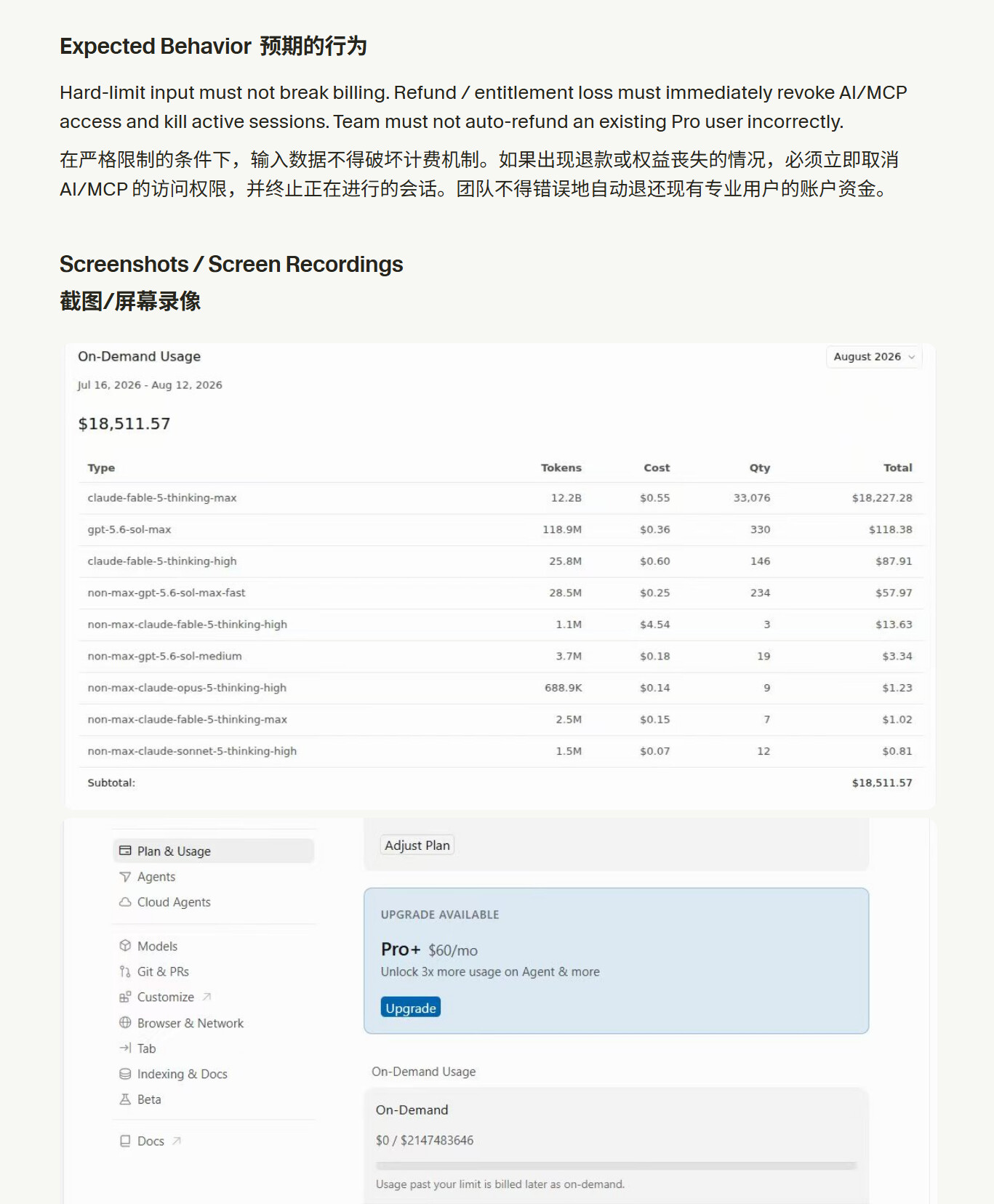Screen dimensions: 994x1204
Task: Open the Plan & Usage settings section
Action: [x=214, y=851]
